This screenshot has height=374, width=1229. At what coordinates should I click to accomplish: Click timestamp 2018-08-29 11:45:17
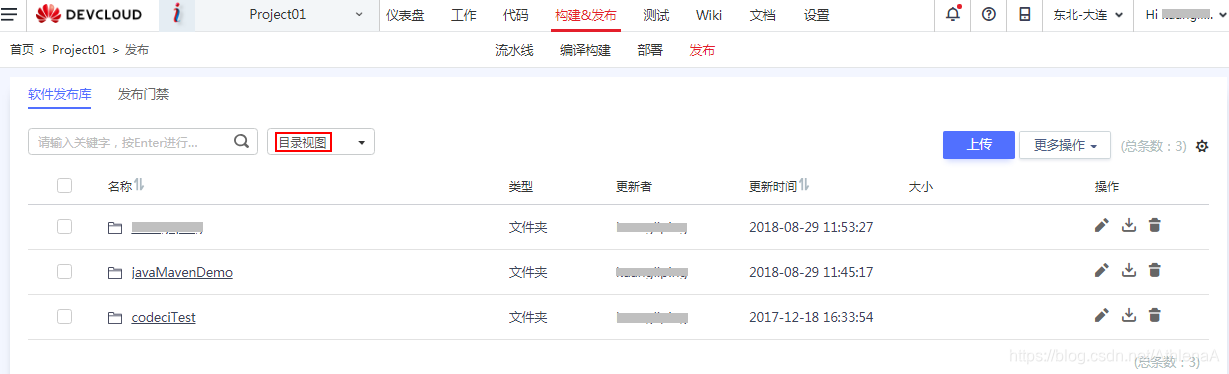[x=811, y=272]
